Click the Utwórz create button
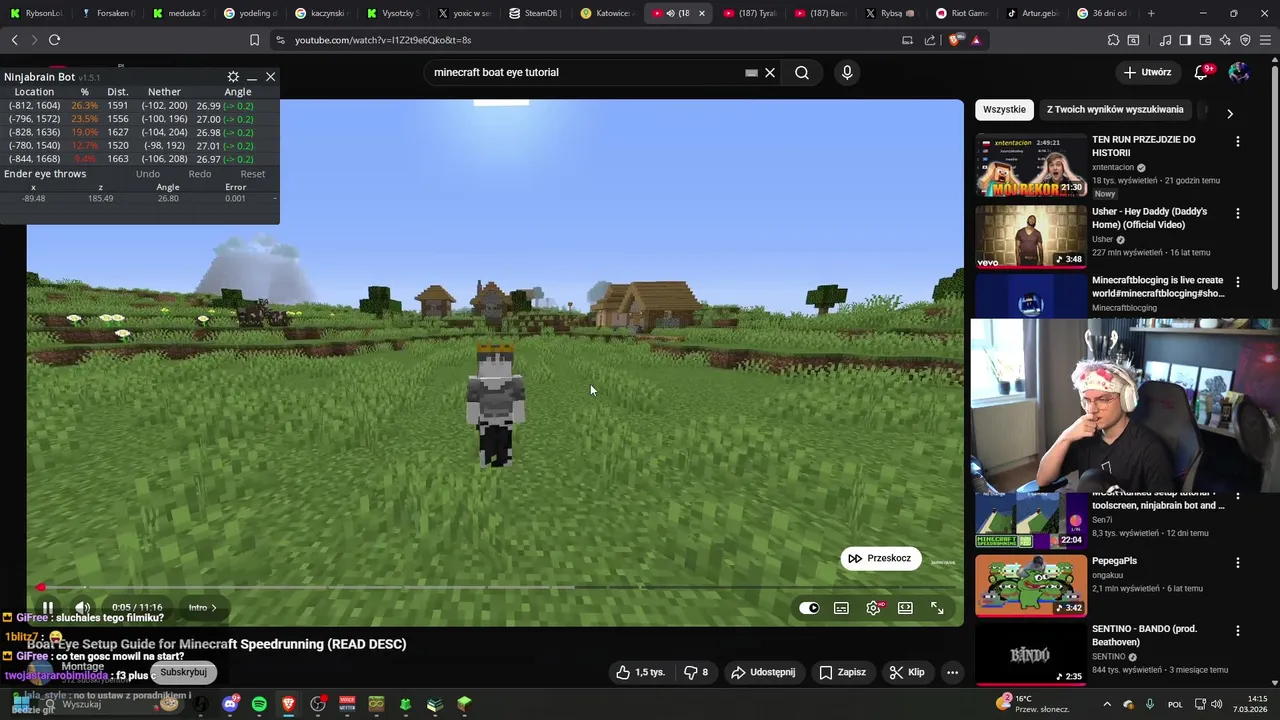Image resolution: width=1280 pixels, height=720 pixels. click(x=1147, y=72)
